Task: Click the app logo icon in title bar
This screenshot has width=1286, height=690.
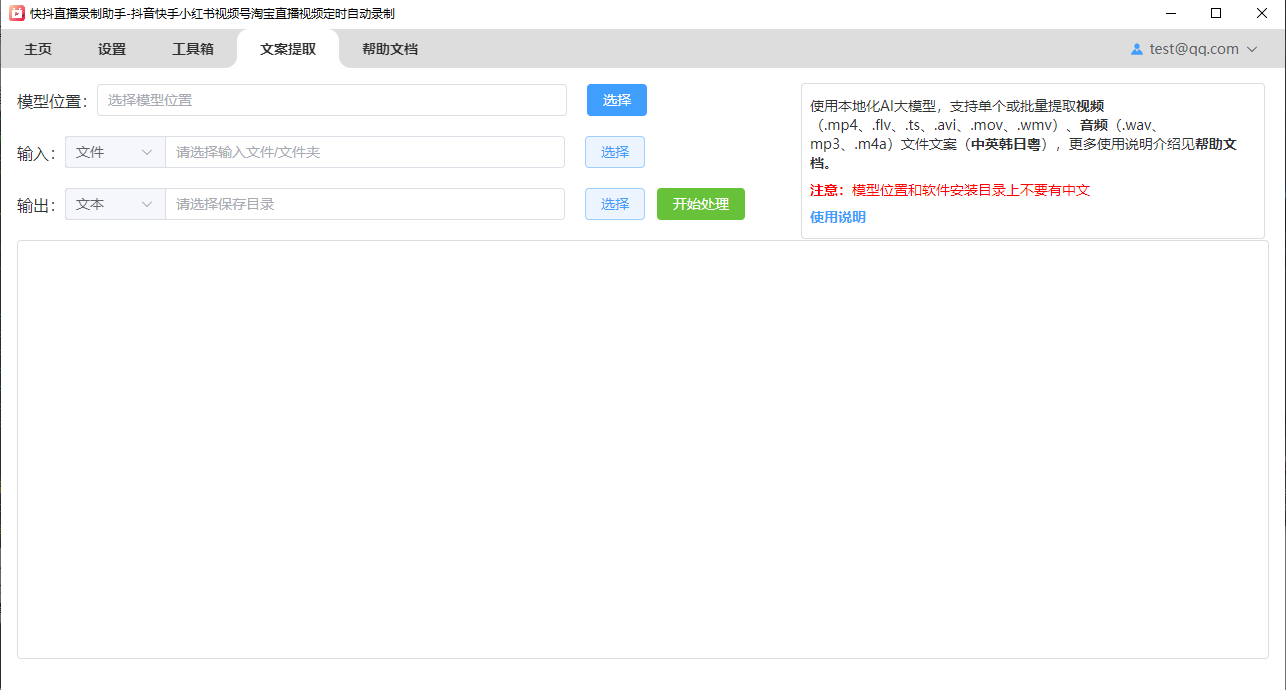Action: click(x=16, y=14)
